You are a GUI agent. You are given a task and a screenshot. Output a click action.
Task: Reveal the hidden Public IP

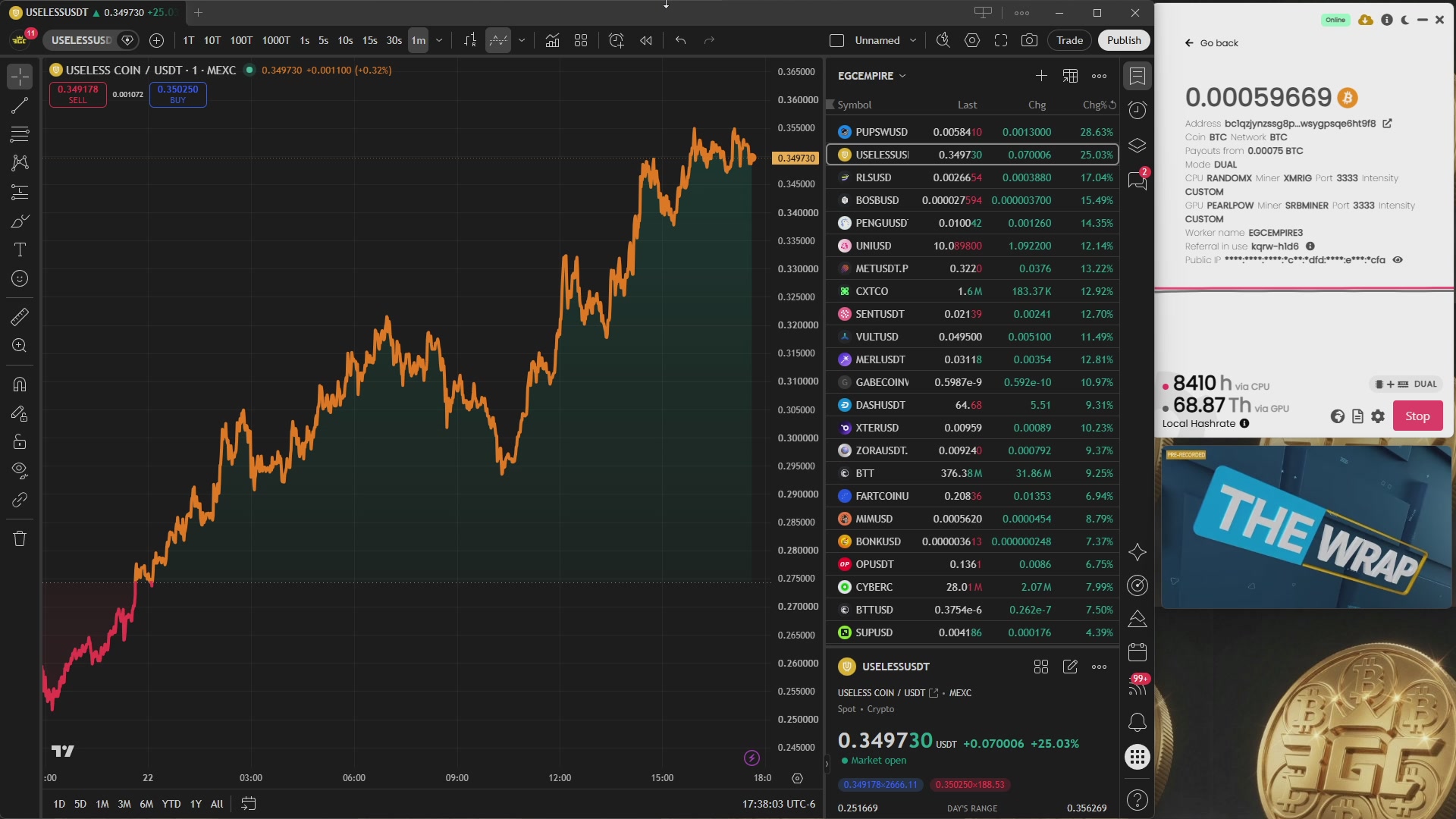coord(1398,259)
